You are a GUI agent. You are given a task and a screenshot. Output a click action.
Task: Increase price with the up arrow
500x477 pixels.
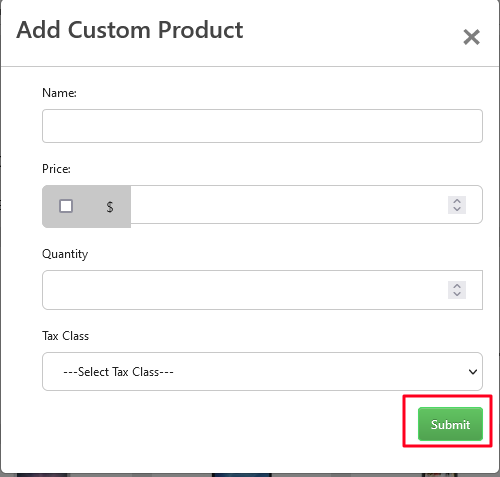click(457, 201)
